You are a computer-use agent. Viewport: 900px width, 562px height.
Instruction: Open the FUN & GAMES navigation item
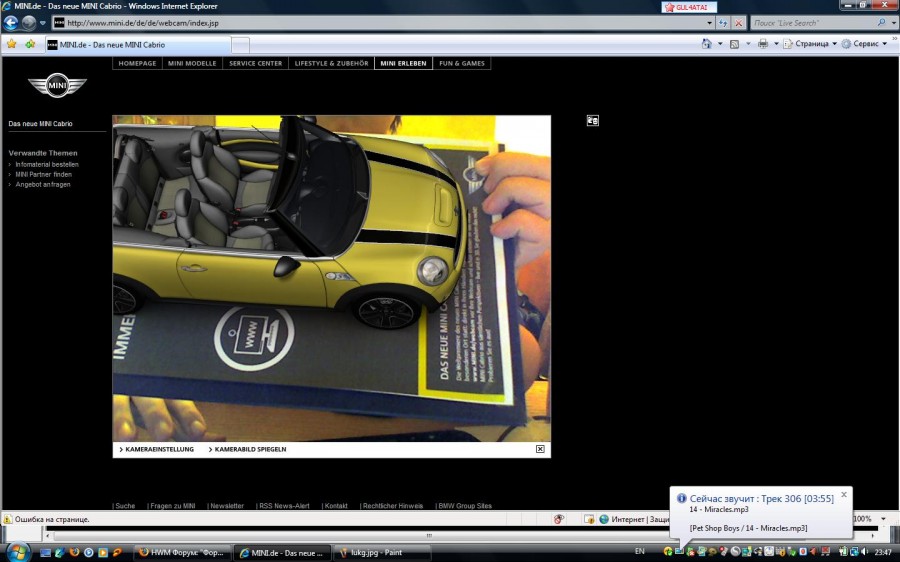(x=462, y=64)
